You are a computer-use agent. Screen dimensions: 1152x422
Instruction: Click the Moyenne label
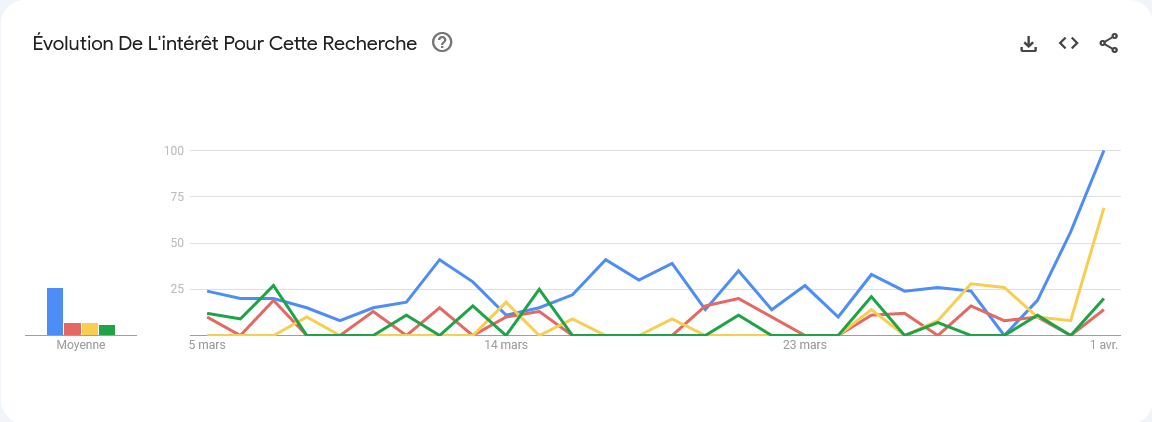[x=81, y=345]
